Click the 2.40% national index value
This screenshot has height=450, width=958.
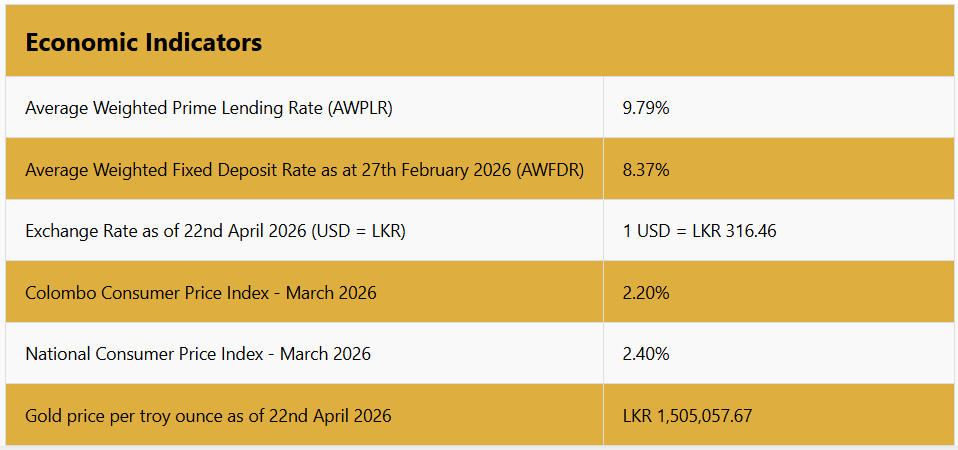pyautogui.click(x=646, y=354)
